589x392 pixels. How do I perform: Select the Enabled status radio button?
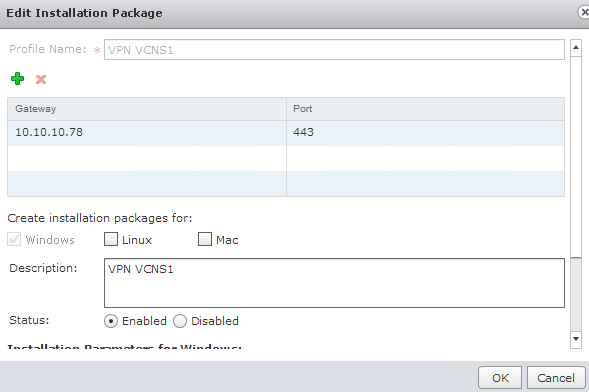click(111, 321)
